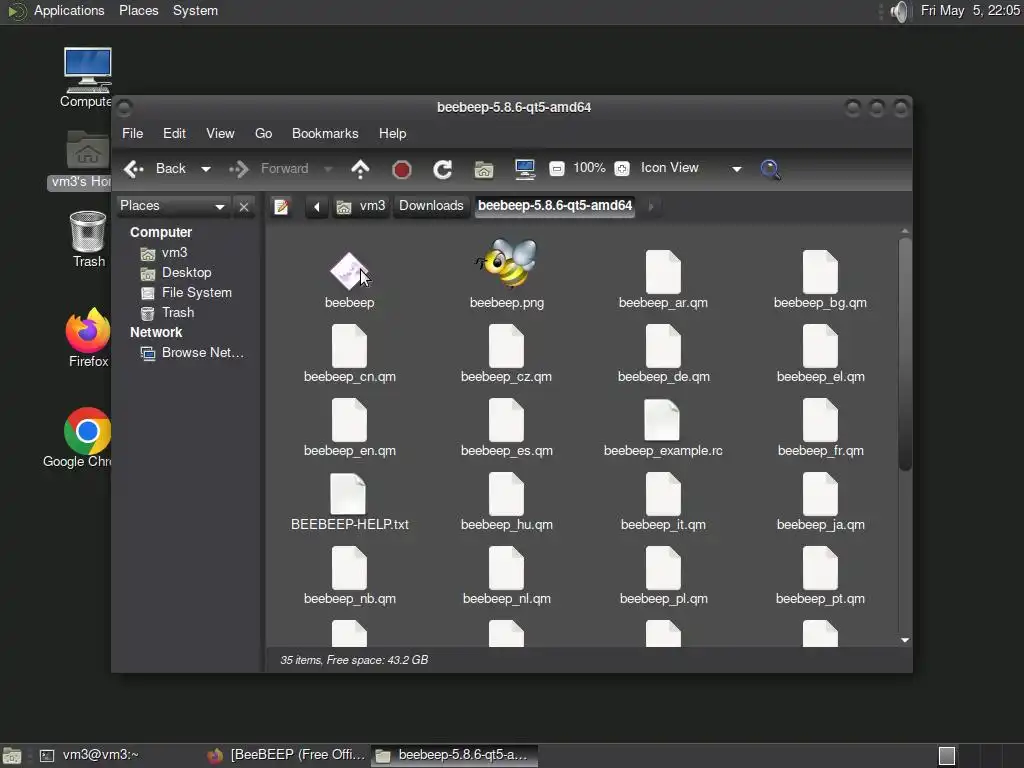Image resolution: width=1024 pixels, height=768 pixels.
Task: Select the beebeep_pt.qm file
Action: click(820, 575)
